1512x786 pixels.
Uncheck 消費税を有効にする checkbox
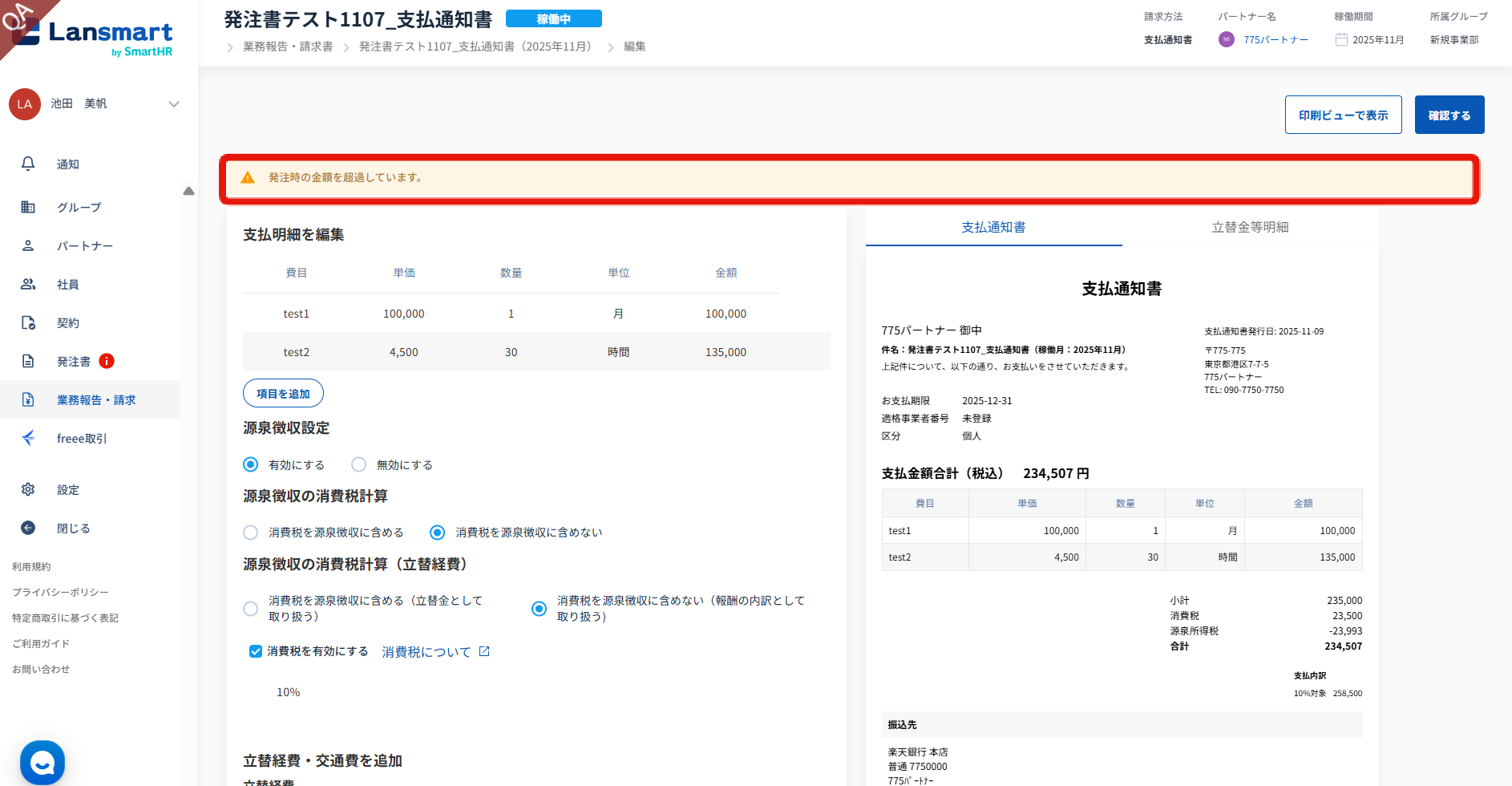(256, 651)
